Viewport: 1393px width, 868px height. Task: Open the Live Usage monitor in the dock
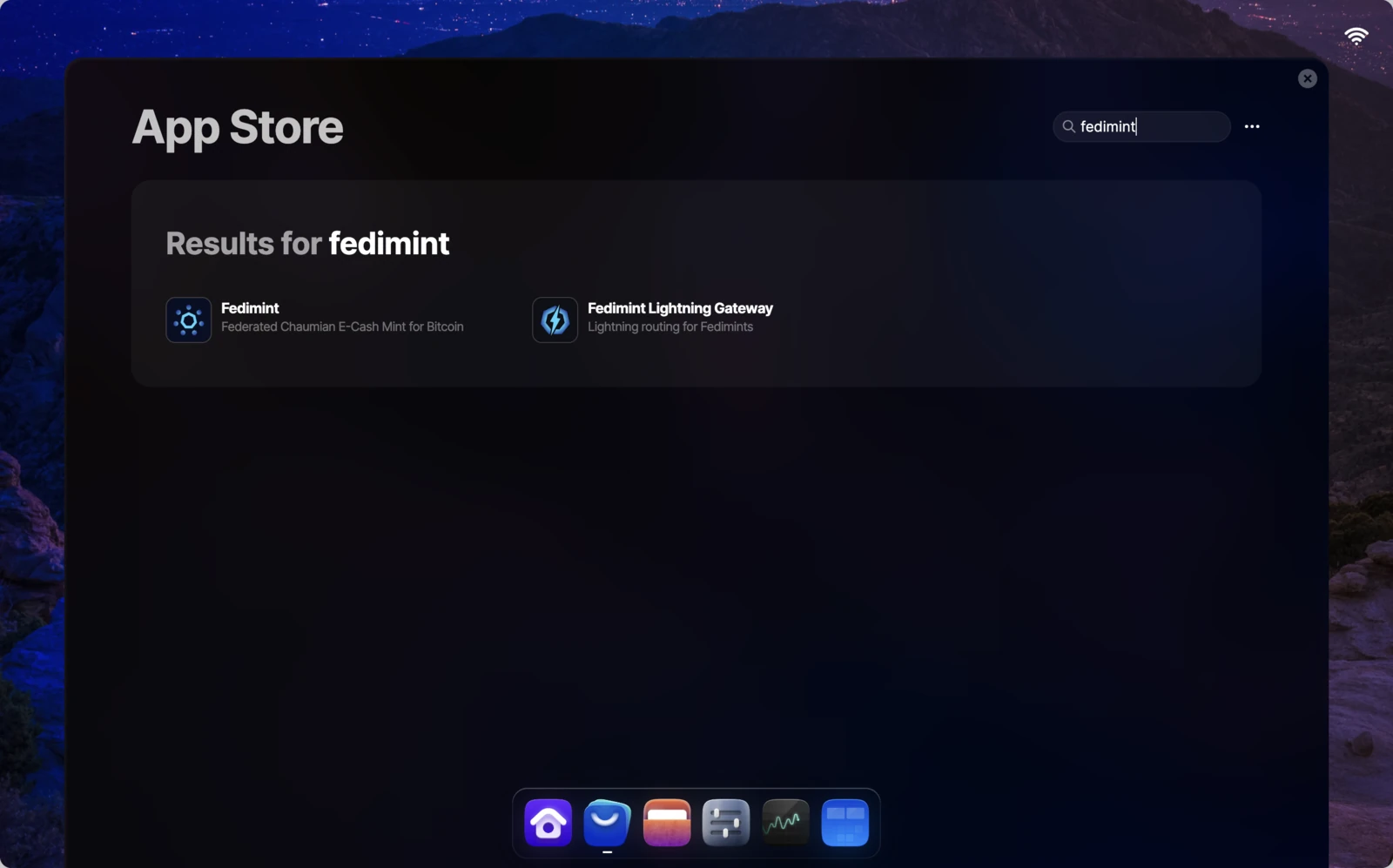click(784, 821)
